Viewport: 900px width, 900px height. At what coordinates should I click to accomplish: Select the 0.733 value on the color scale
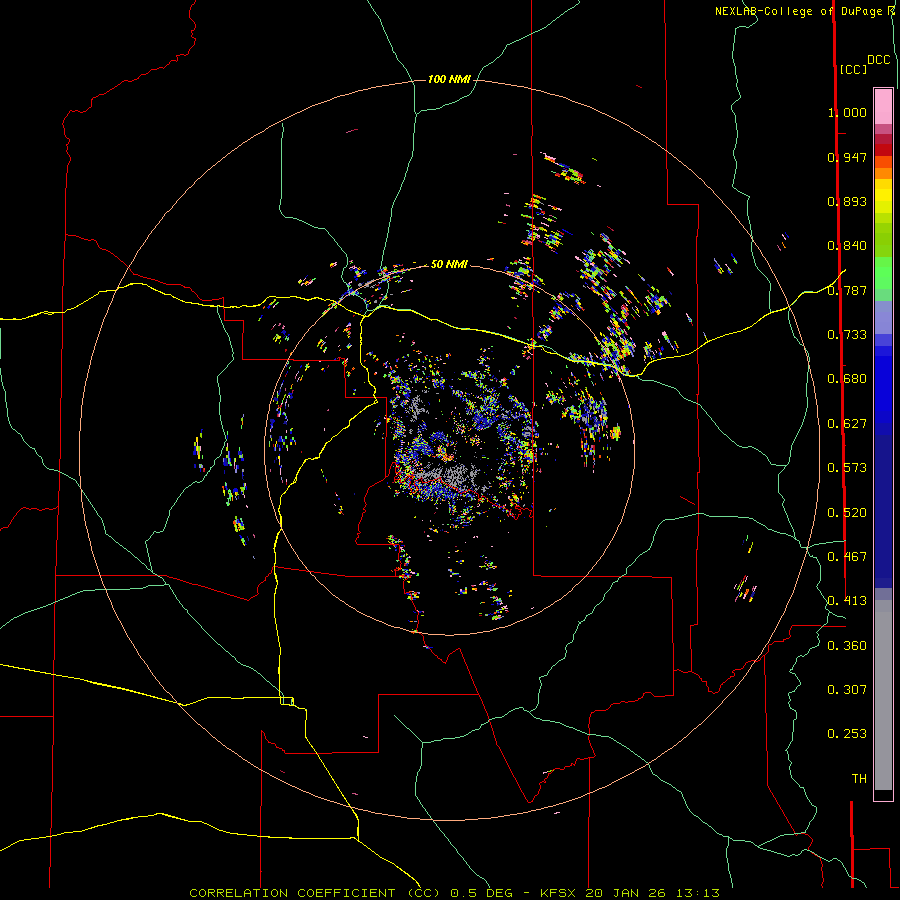(x=847, y=335)
